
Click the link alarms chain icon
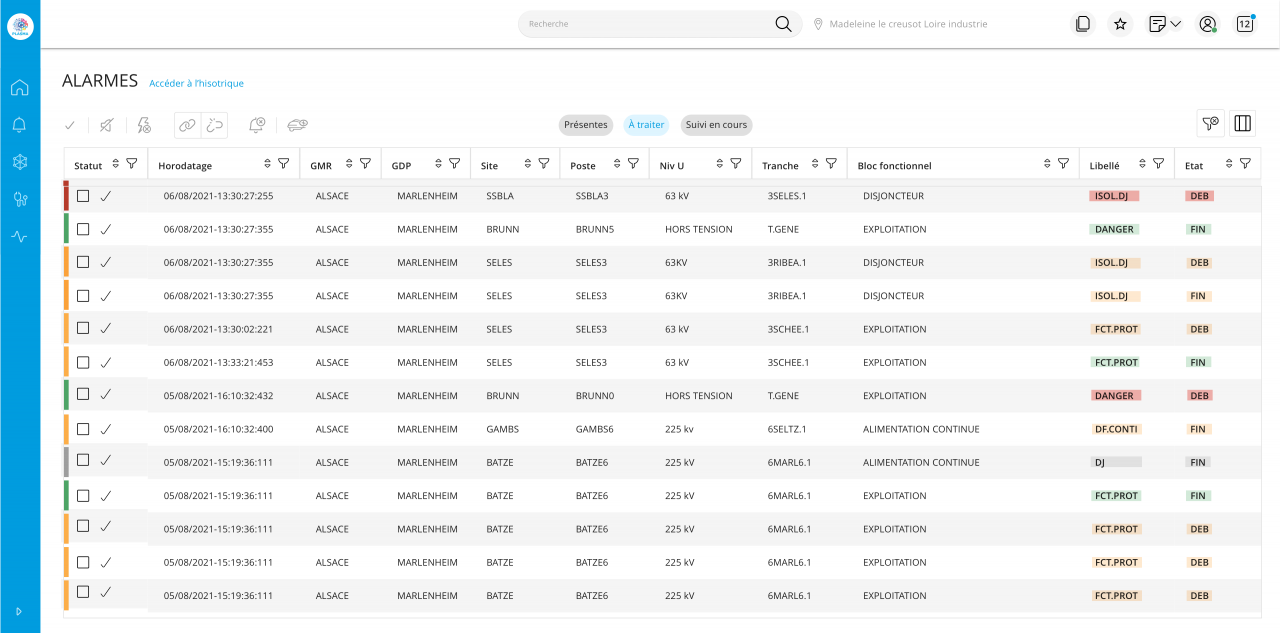pos(187,125)
